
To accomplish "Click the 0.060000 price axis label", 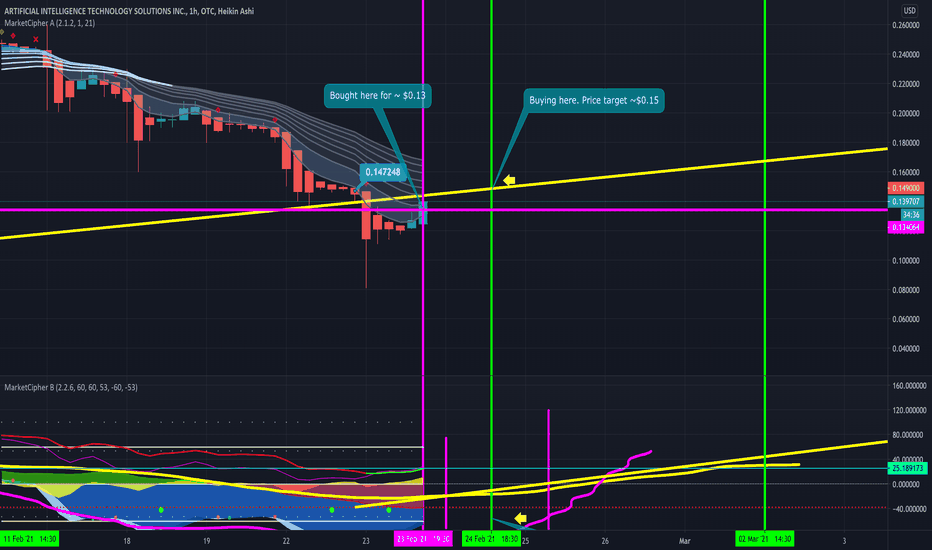I will tap(905, 319).
